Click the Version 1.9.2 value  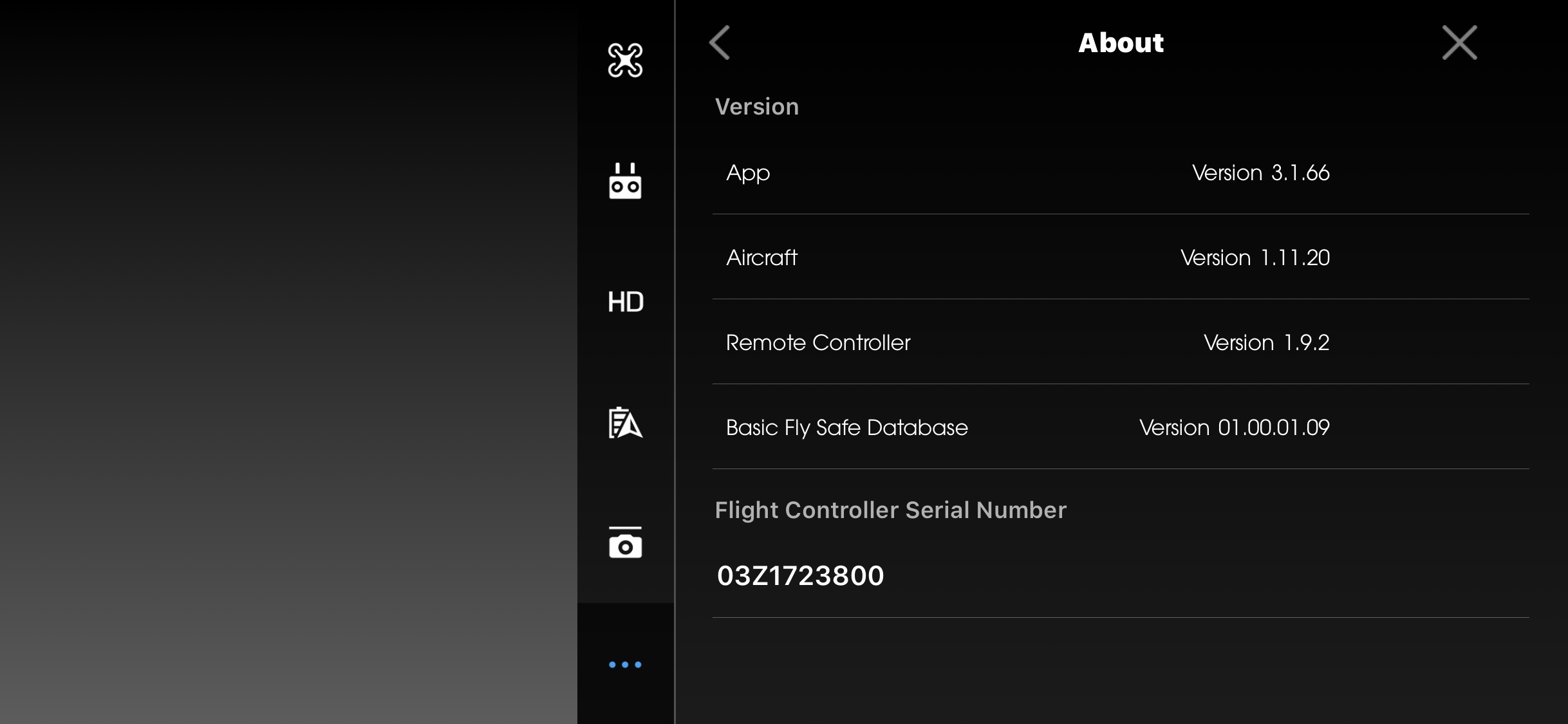1266,342
